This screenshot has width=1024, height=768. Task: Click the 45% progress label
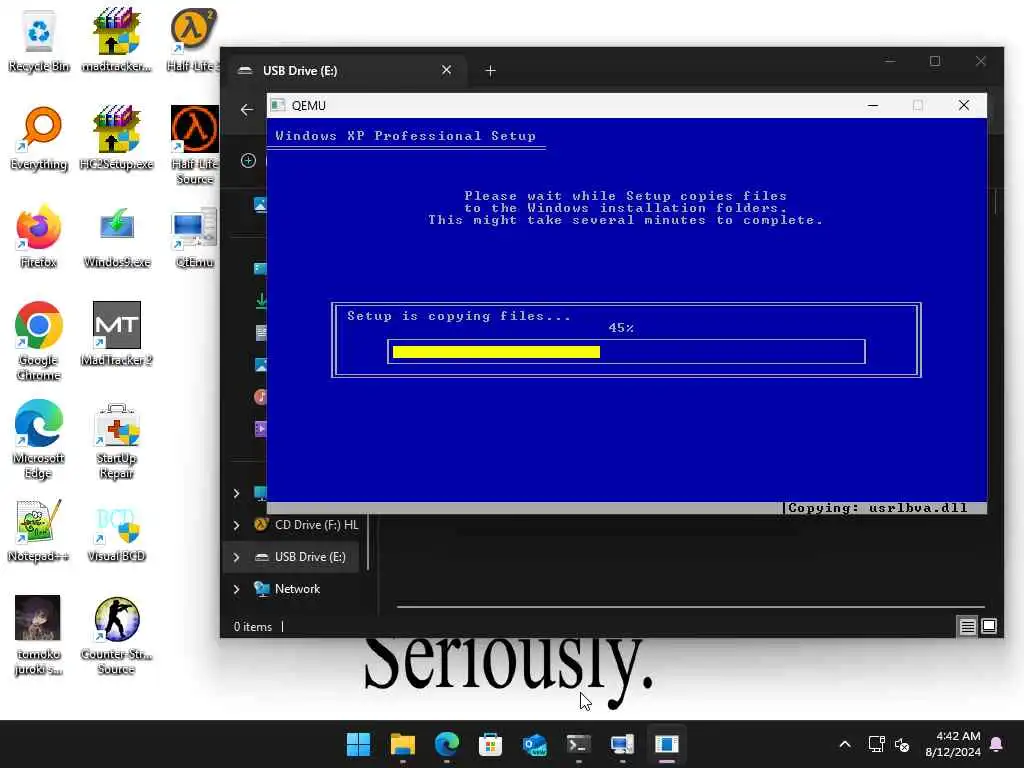pos(621,328)
